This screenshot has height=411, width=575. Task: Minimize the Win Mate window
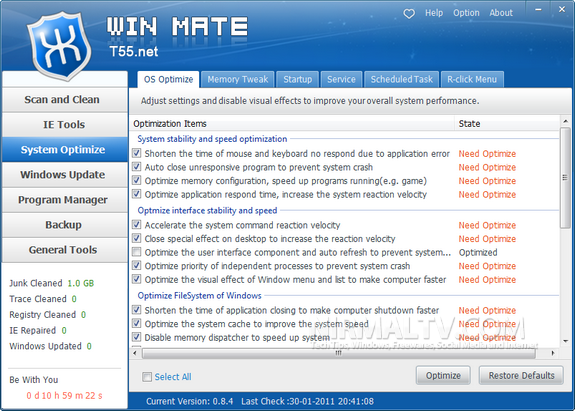[x=538, y=10]
